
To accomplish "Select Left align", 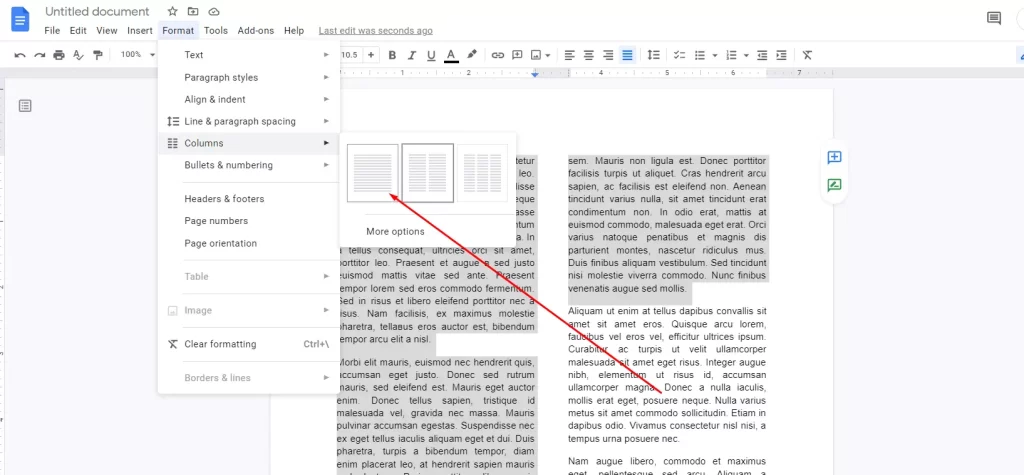I will tap(569, 55).
